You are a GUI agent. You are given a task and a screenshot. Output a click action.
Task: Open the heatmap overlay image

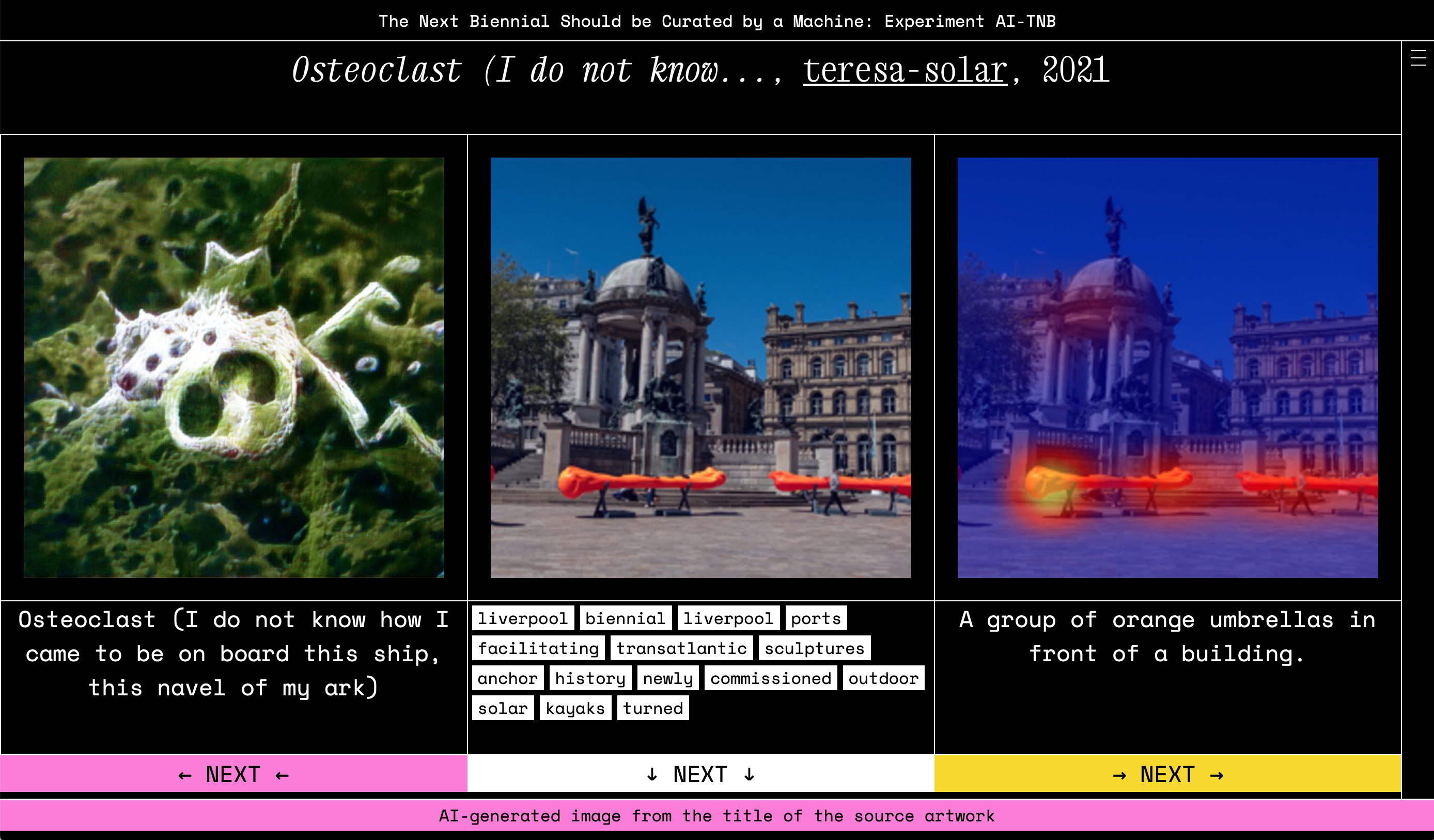(1167, 368)
